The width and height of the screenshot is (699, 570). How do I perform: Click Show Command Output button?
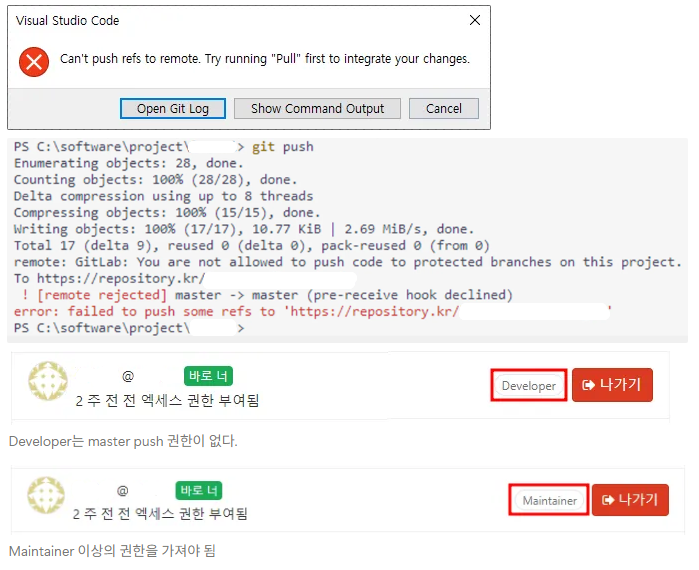317,109
